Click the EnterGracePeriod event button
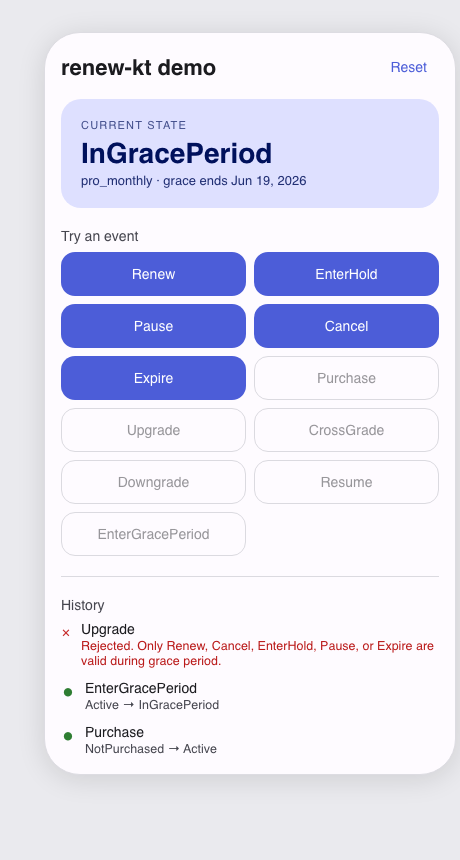The height and width of the screenshot is (860, 460). click(154, 534)
